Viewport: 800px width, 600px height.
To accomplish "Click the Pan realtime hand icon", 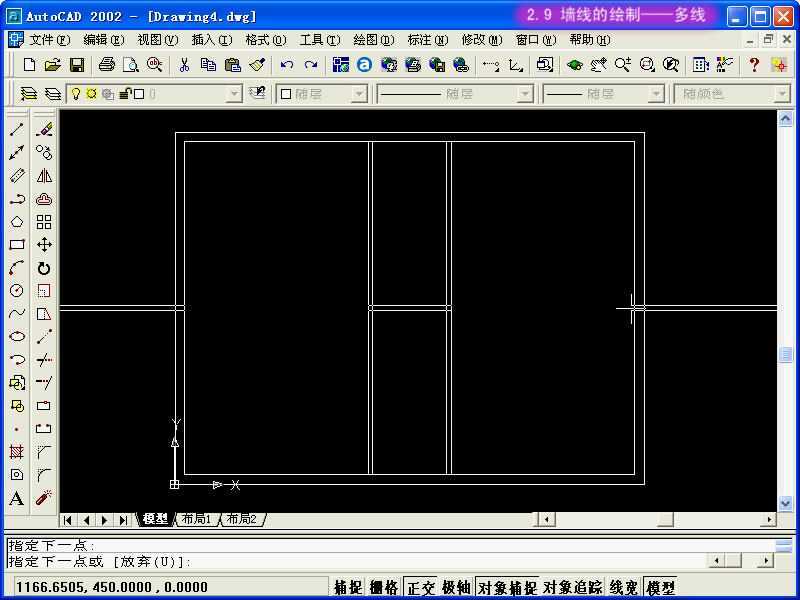I will (x=598, y=65).
